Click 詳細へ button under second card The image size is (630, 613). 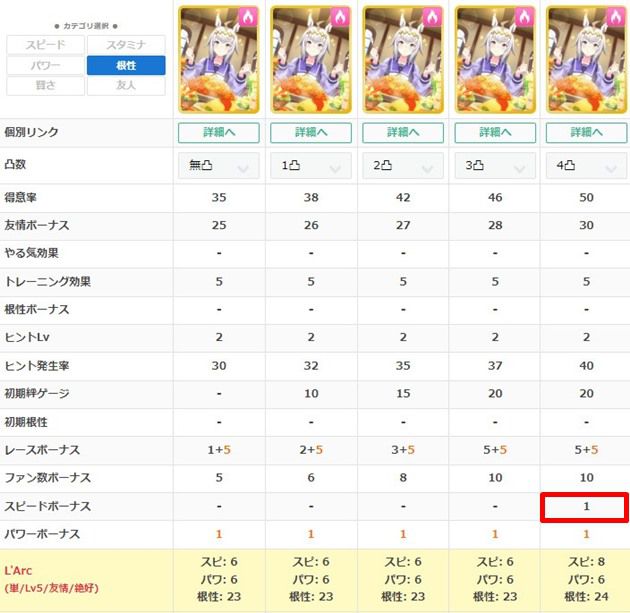point(311,133)
